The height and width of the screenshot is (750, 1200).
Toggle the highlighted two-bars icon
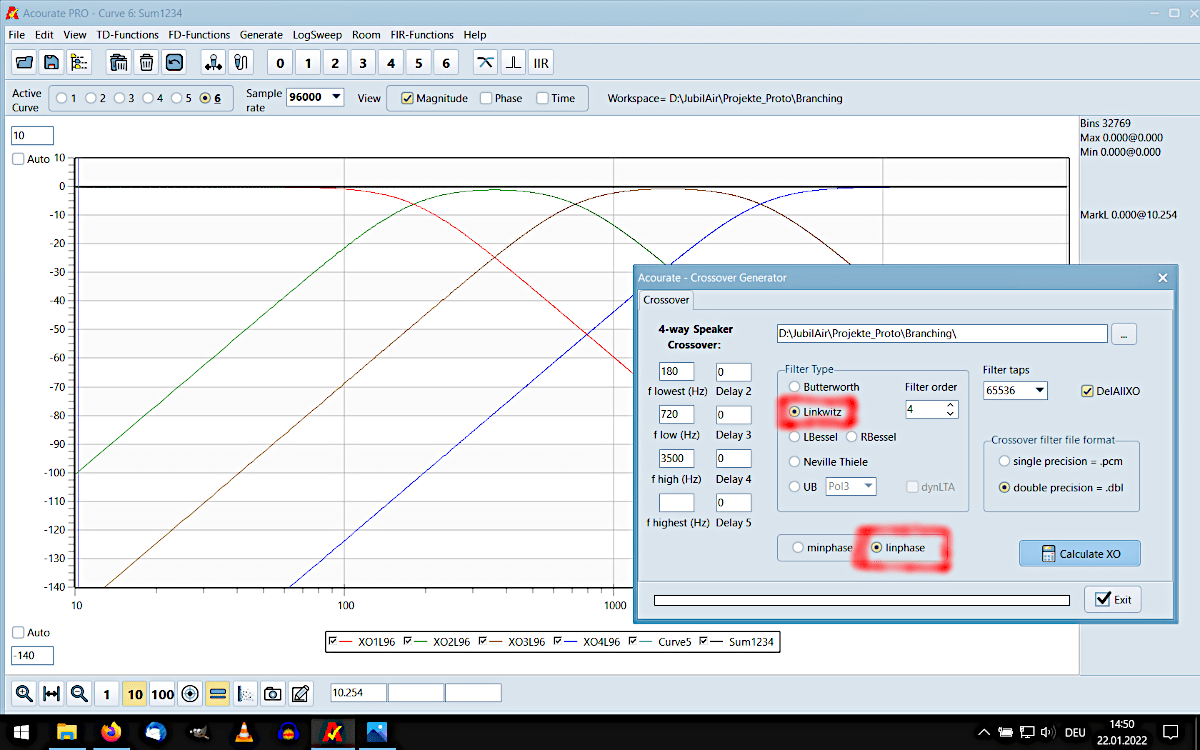[218, 693]
